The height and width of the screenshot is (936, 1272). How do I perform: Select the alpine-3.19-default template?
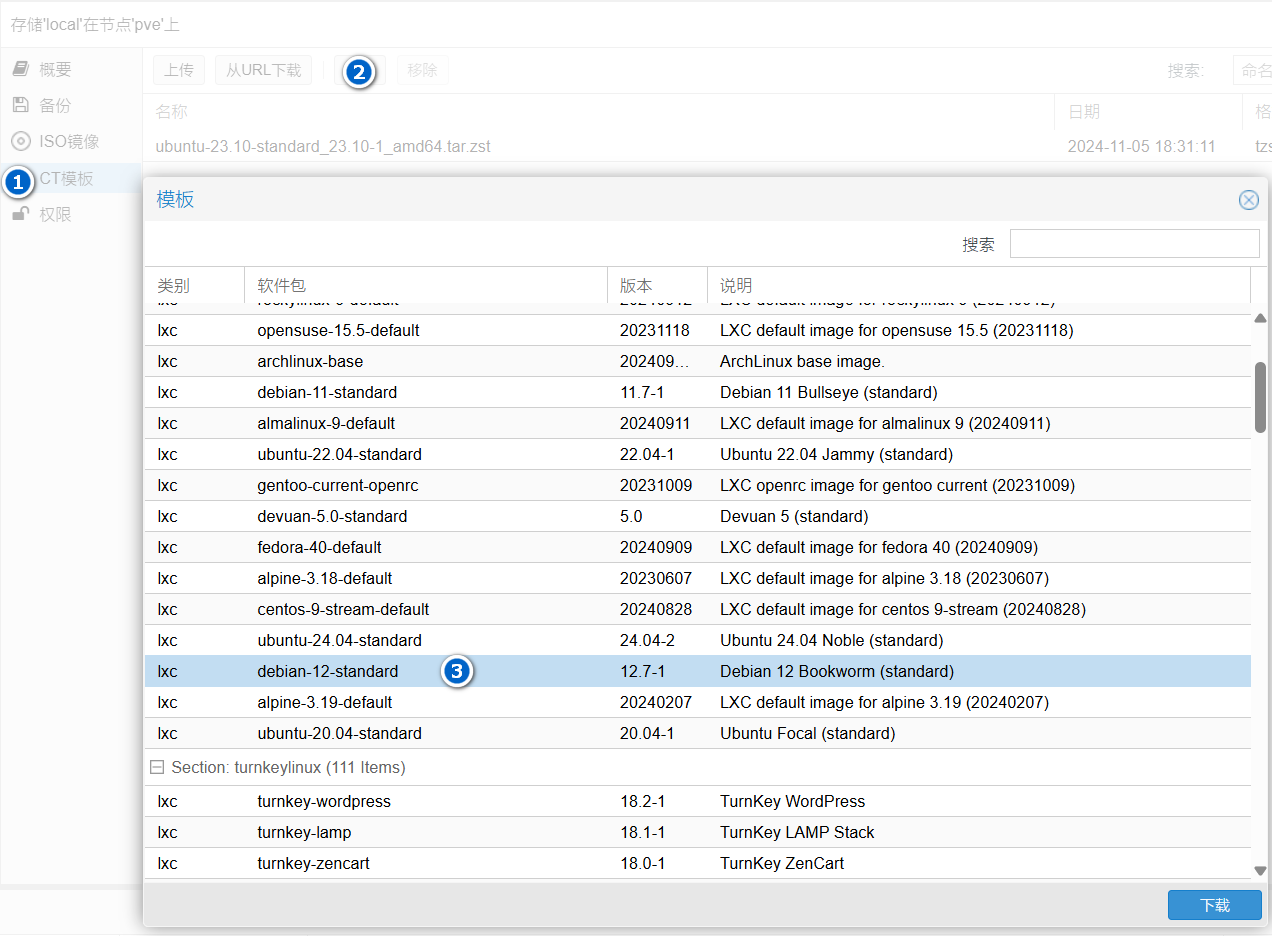pos(697,702)
